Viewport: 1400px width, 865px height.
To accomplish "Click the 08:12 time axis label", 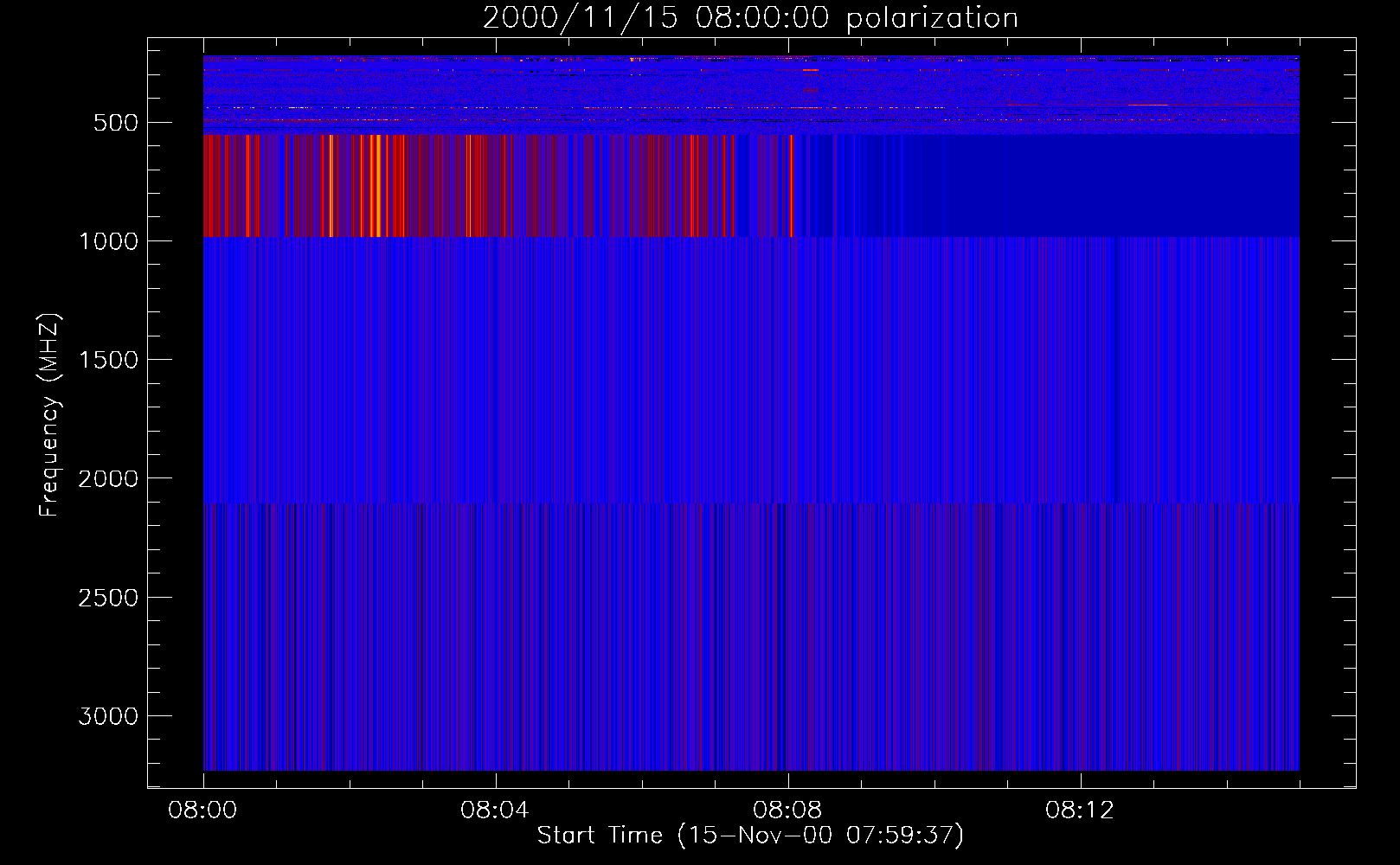I will point(1080,811).
